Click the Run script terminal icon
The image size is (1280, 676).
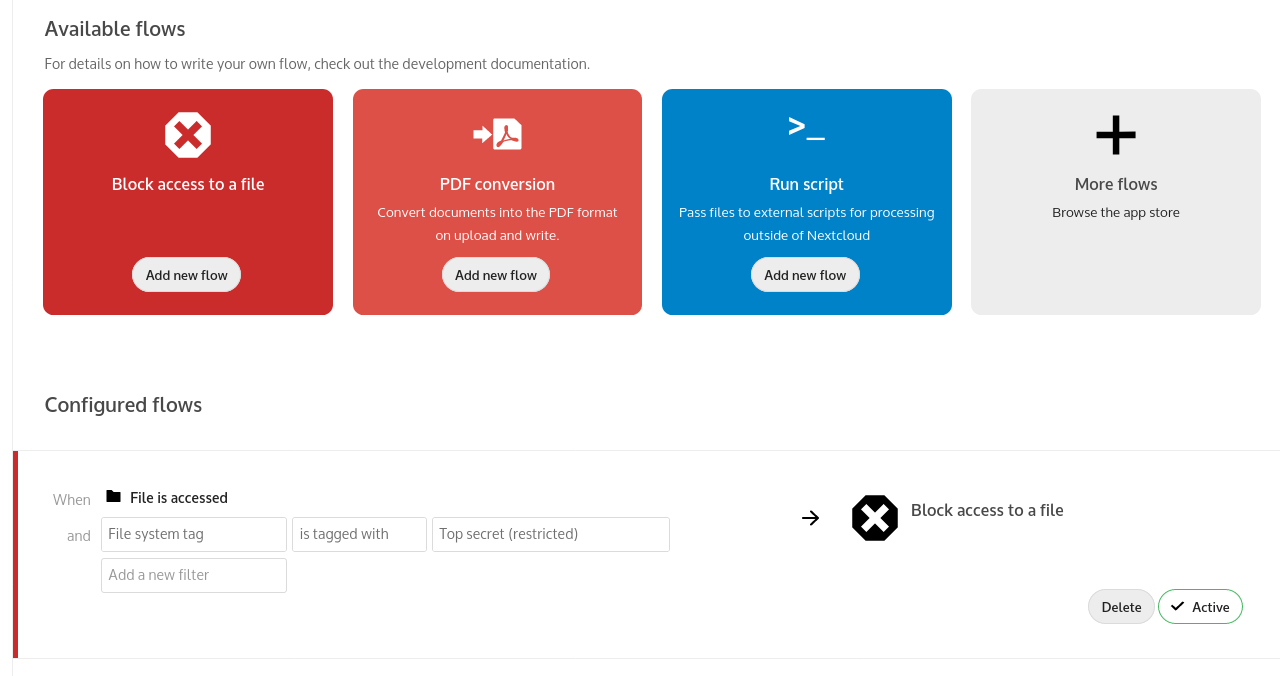(x=806, y=128)
